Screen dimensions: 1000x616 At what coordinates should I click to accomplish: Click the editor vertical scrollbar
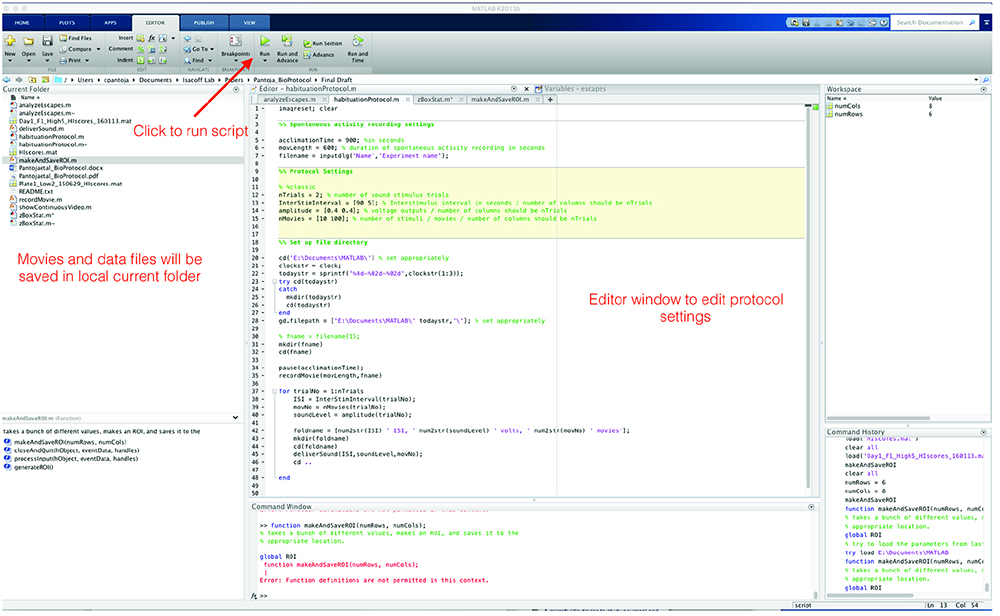pyautogui.click(x=808, y=297)
